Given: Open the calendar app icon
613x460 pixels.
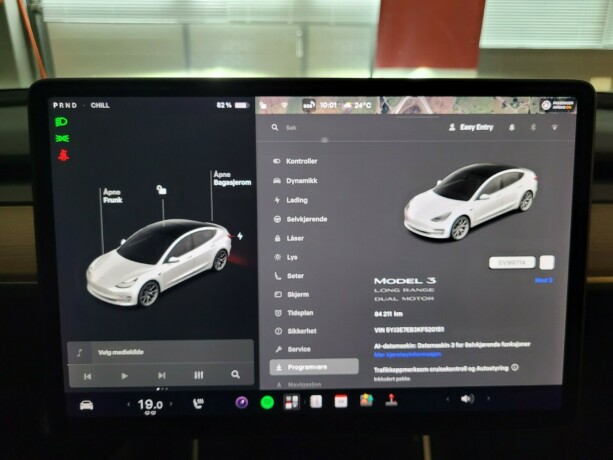Looking at the screenshot, I should tap(341, 401).
